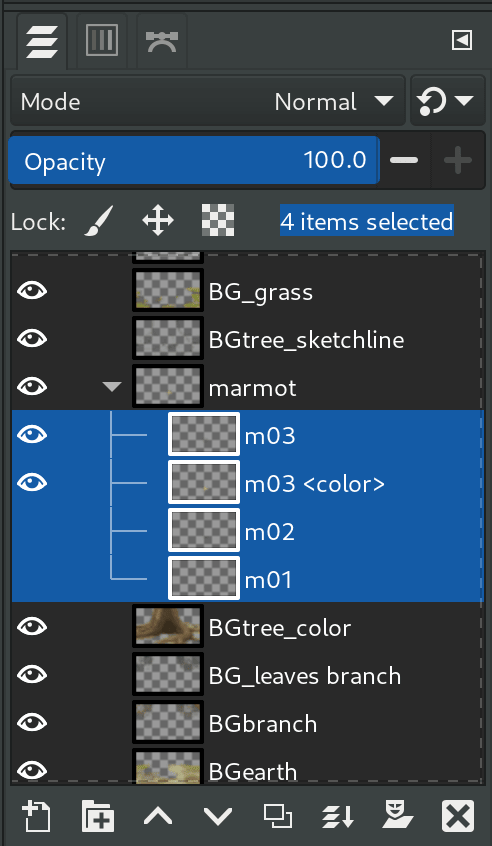This screenshot has height=846, width=492.
Task: Collapse the marmot layer group
Action: [x=112, y=387]
